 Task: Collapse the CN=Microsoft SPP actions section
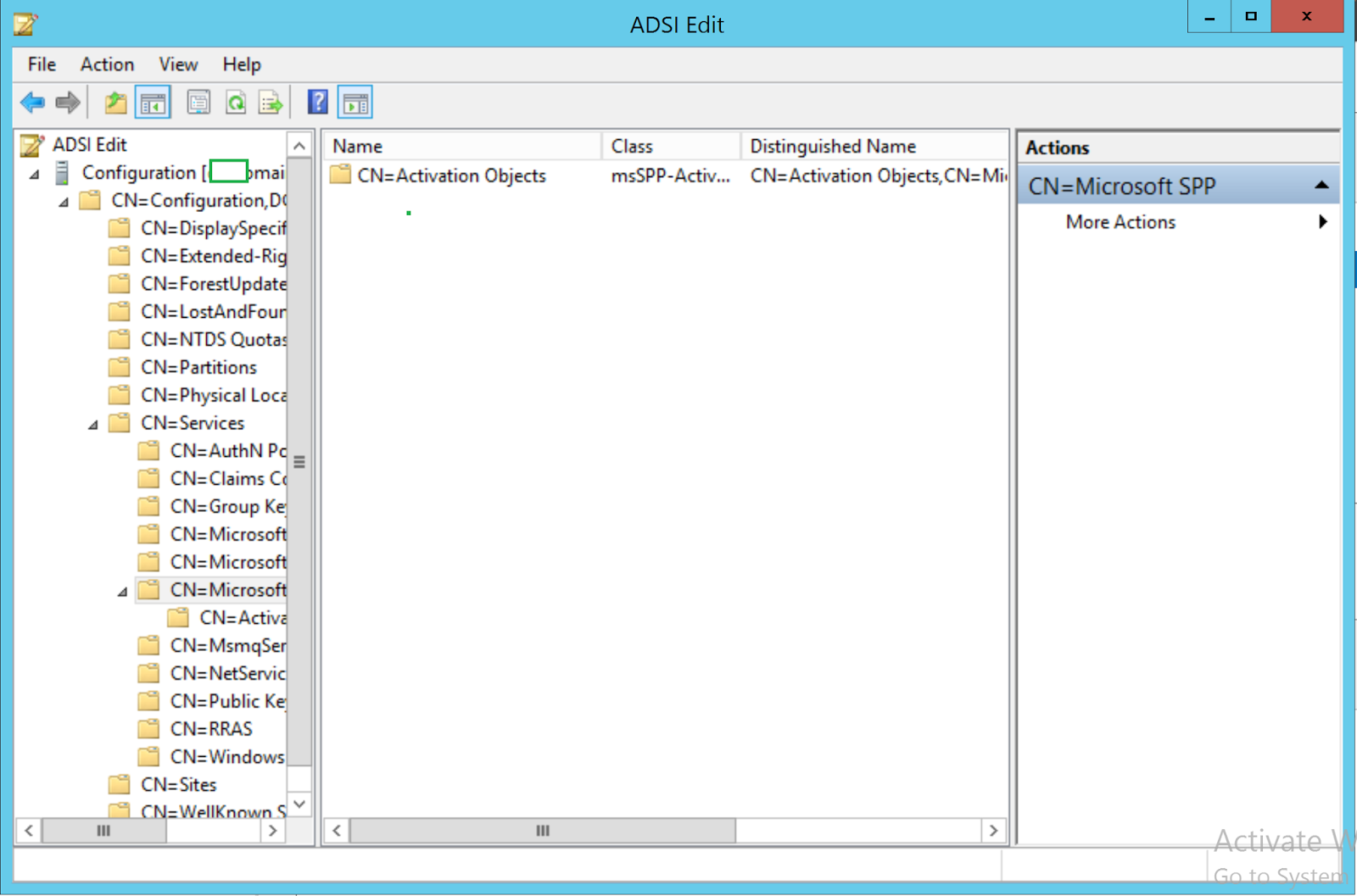tap(1321, 185)
